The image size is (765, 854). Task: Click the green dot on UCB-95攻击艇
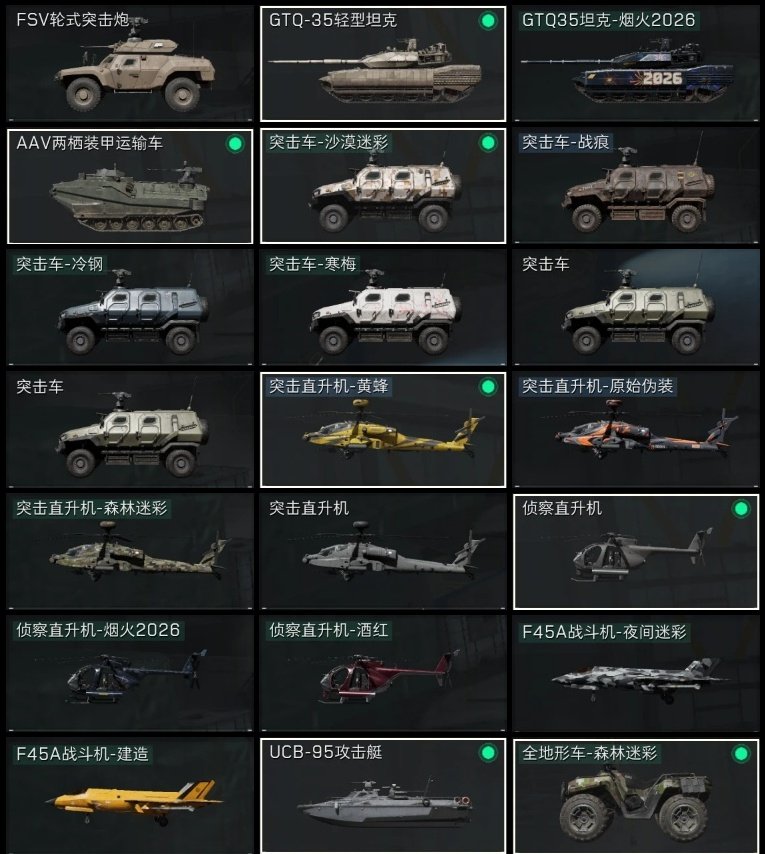[x=488, y=753]
